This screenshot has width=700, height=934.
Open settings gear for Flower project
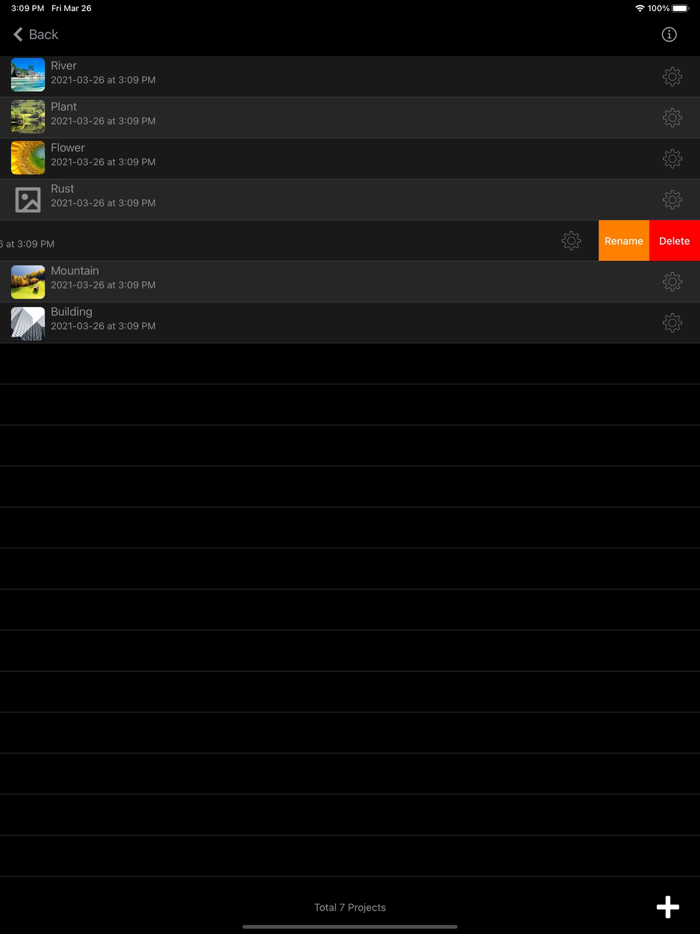672,158
